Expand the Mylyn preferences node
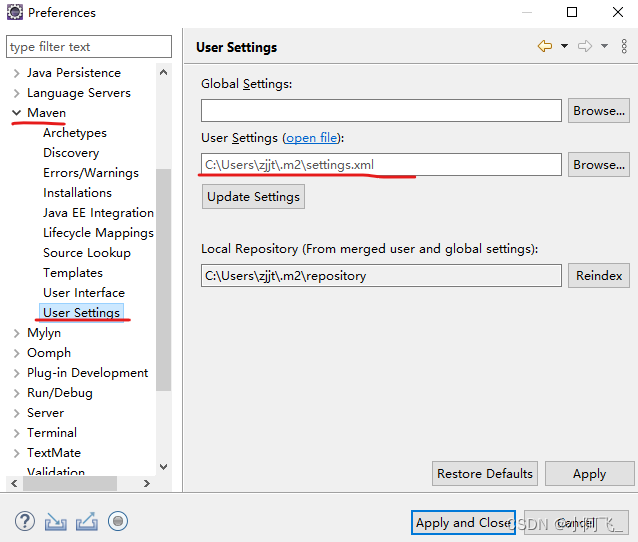This screenshot has width=638, height=542. point(16,333)
